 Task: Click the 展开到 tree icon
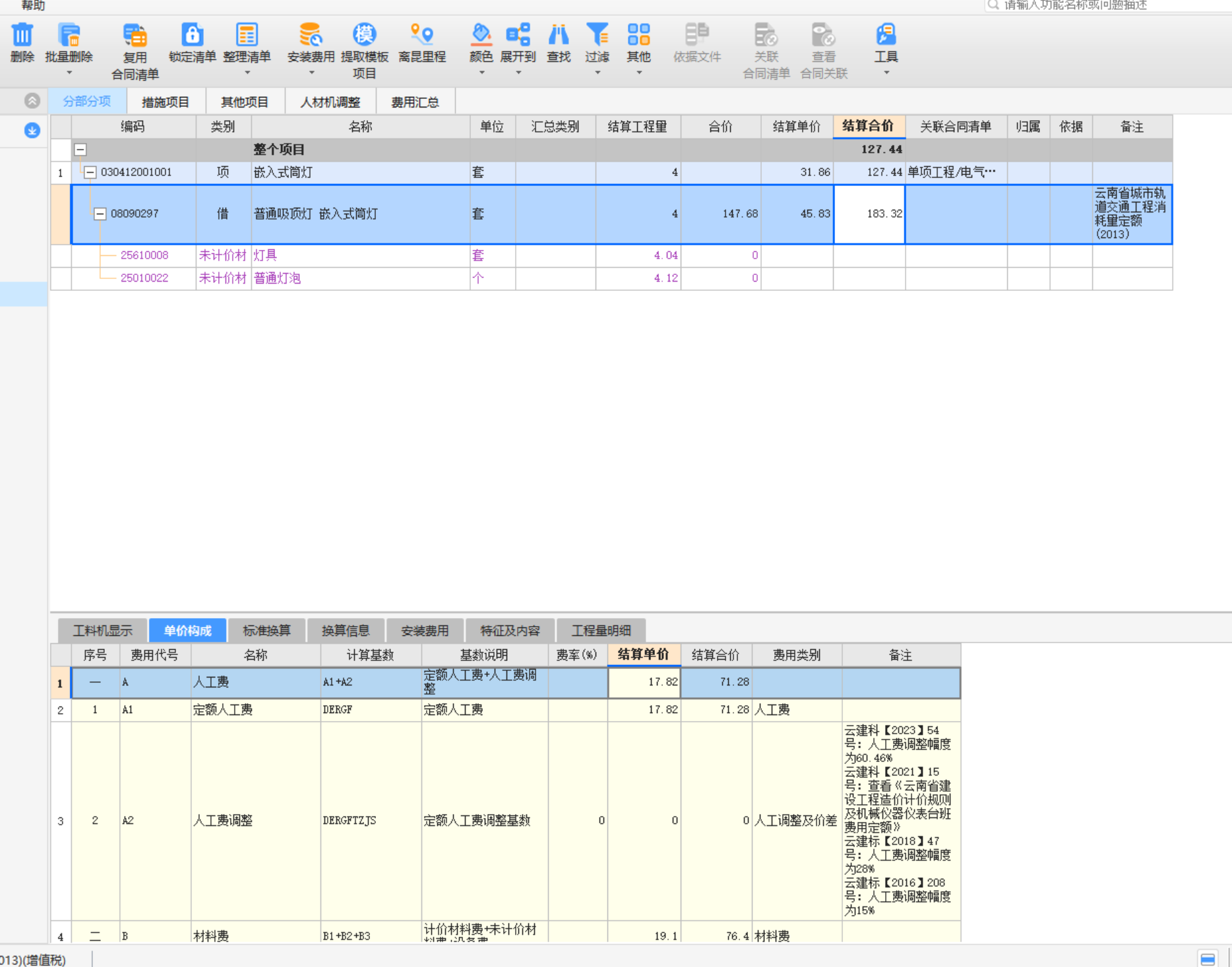point(518,34)
